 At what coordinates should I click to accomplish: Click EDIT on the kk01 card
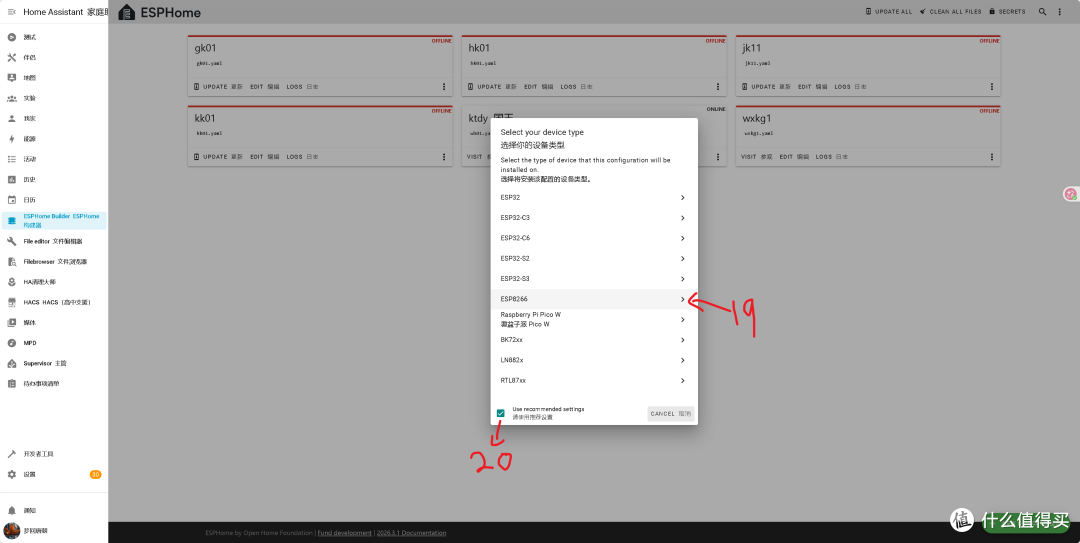coord(264,157)
